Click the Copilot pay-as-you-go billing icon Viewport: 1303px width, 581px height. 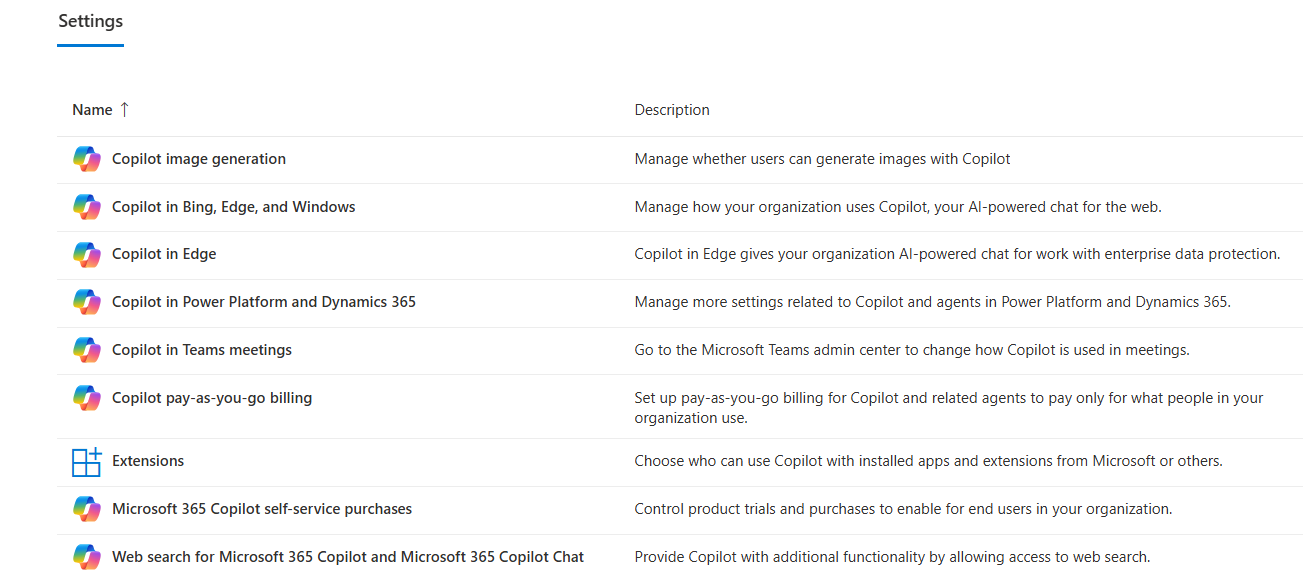pos(87,398)
